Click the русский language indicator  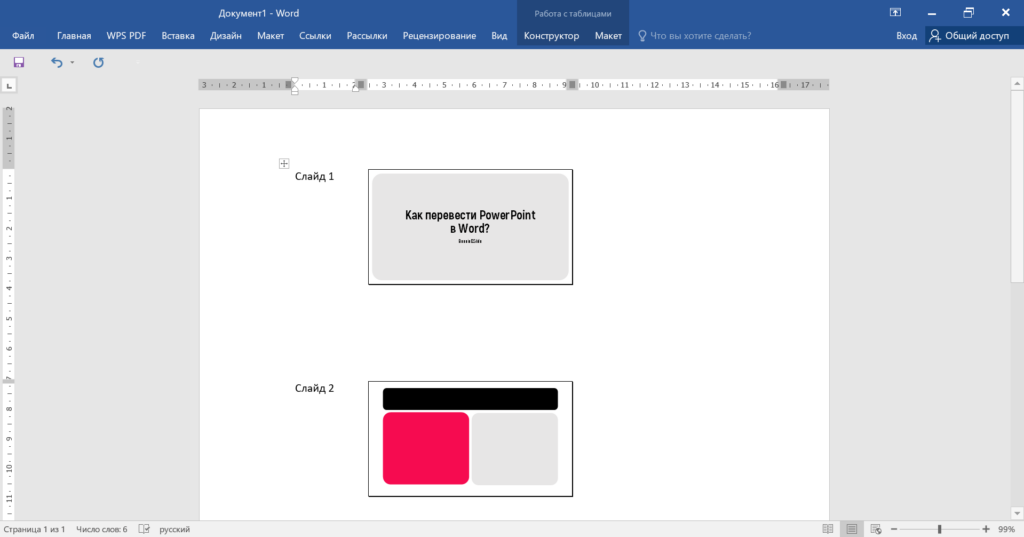[x=174, y=529]
